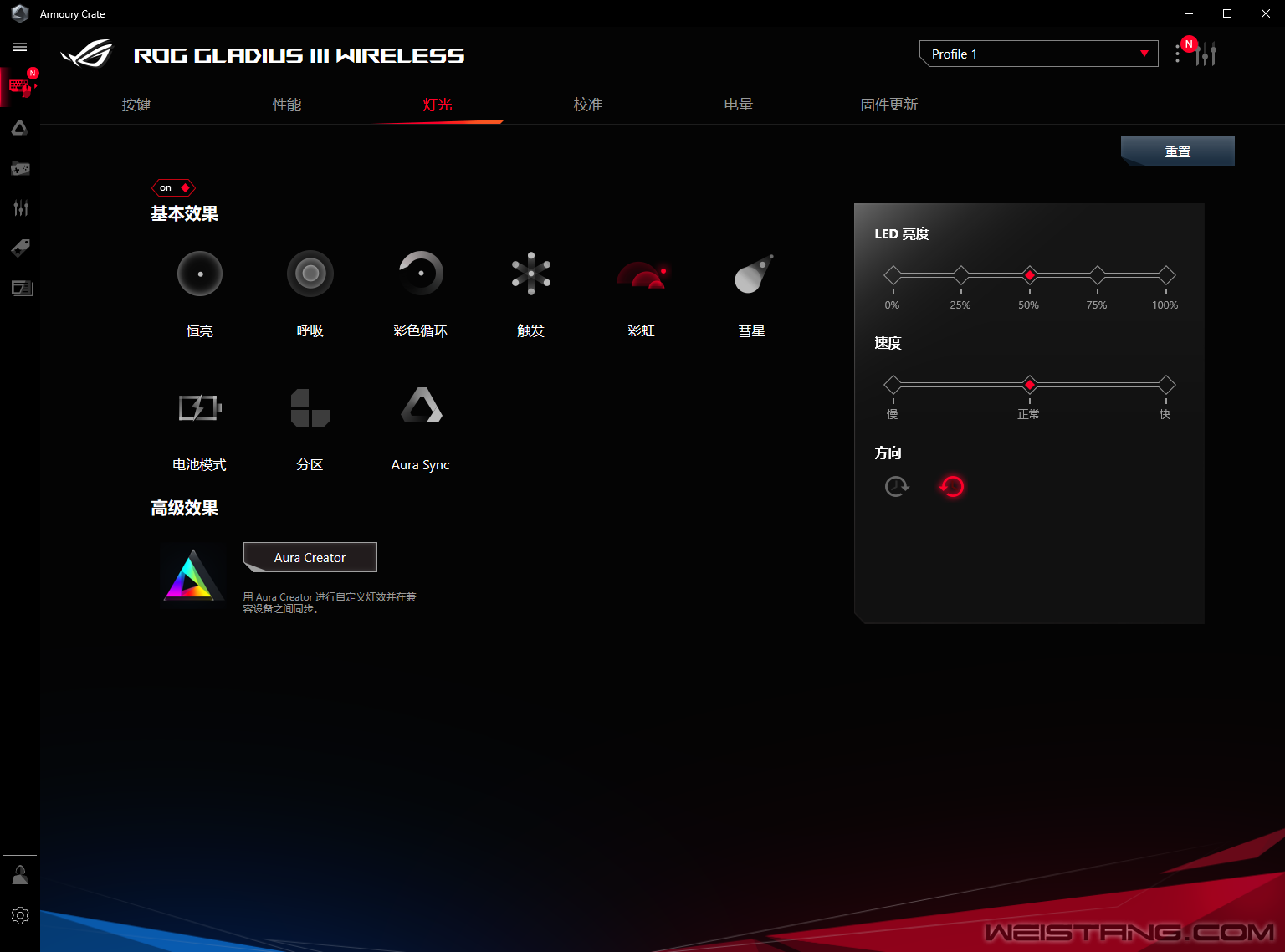The image size is (1285, 952).
Task: Switch to the 电量 power tab
Action: coord(739,105)
